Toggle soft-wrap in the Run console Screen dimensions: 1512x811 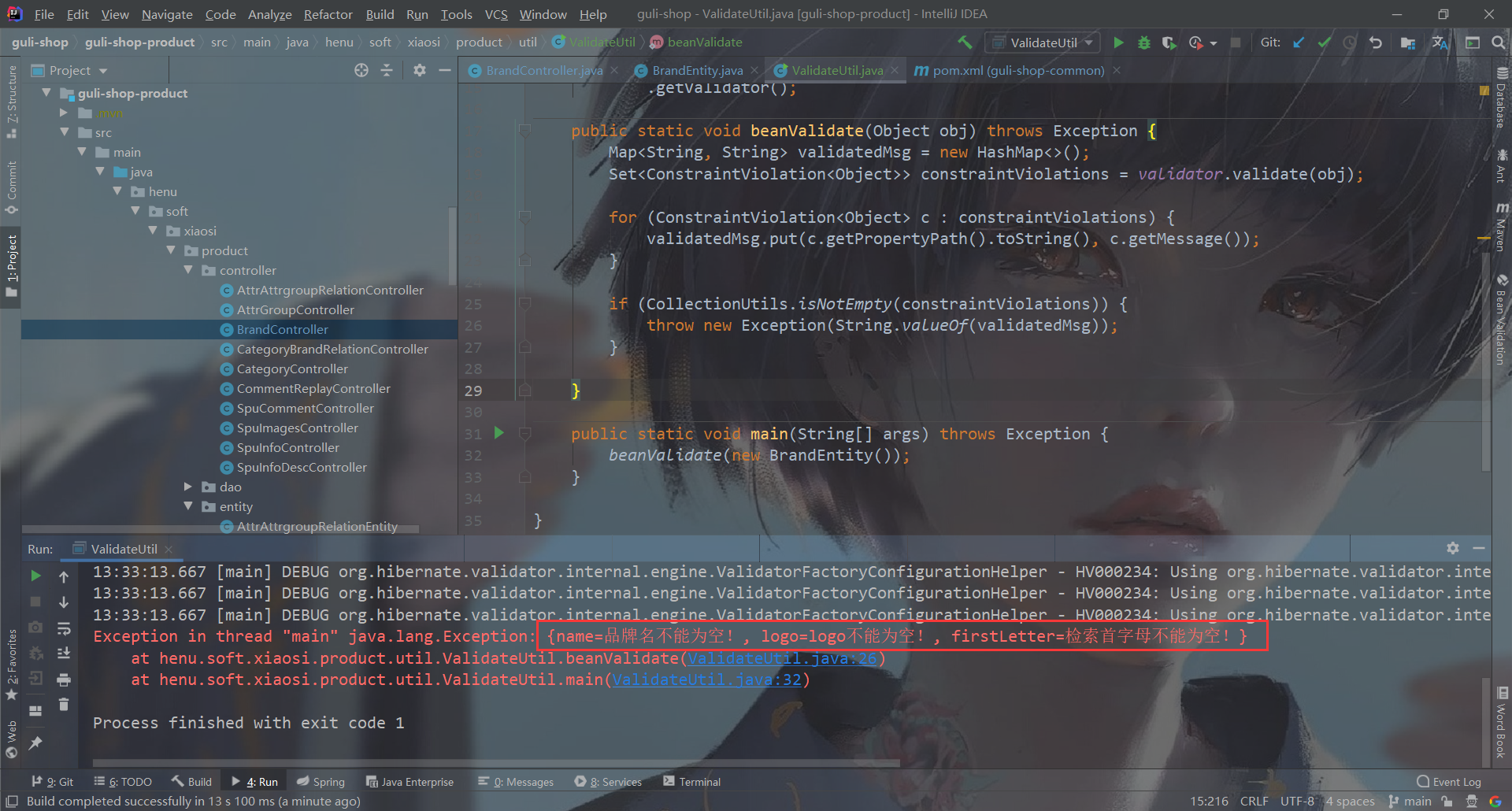click(64, 628)
